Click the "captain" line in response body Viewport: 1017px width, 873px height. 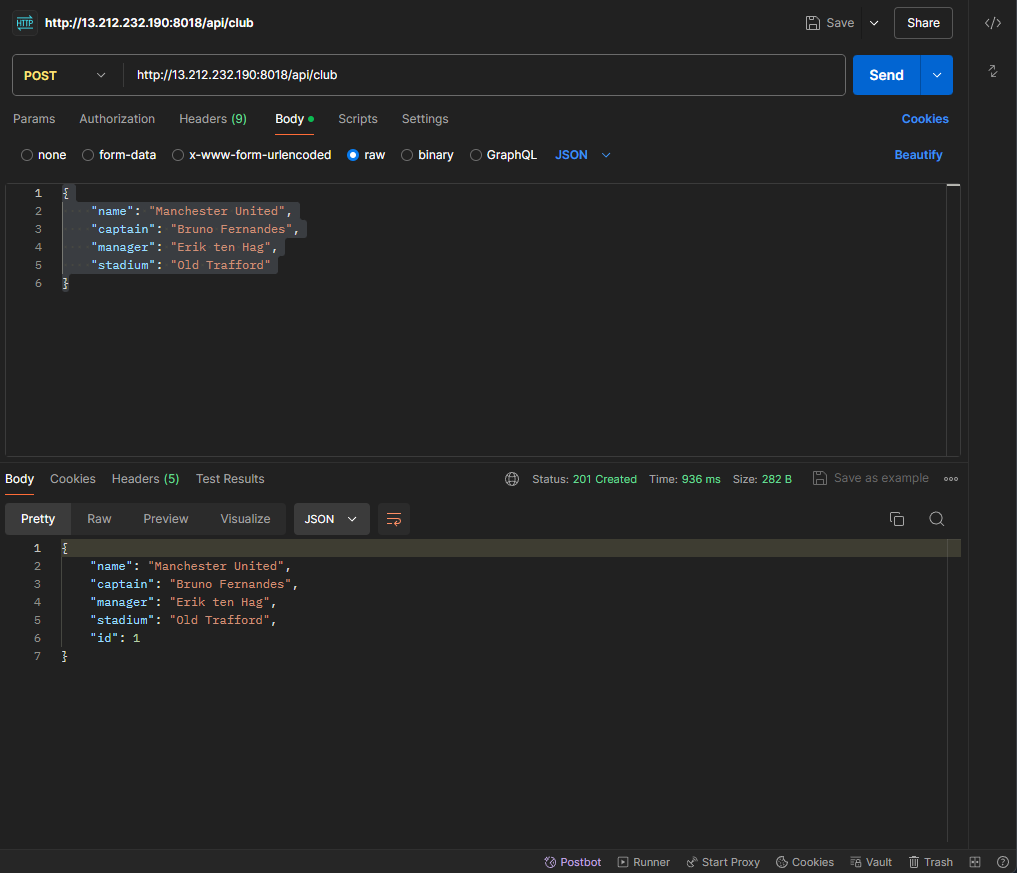(x=194, y=584)
